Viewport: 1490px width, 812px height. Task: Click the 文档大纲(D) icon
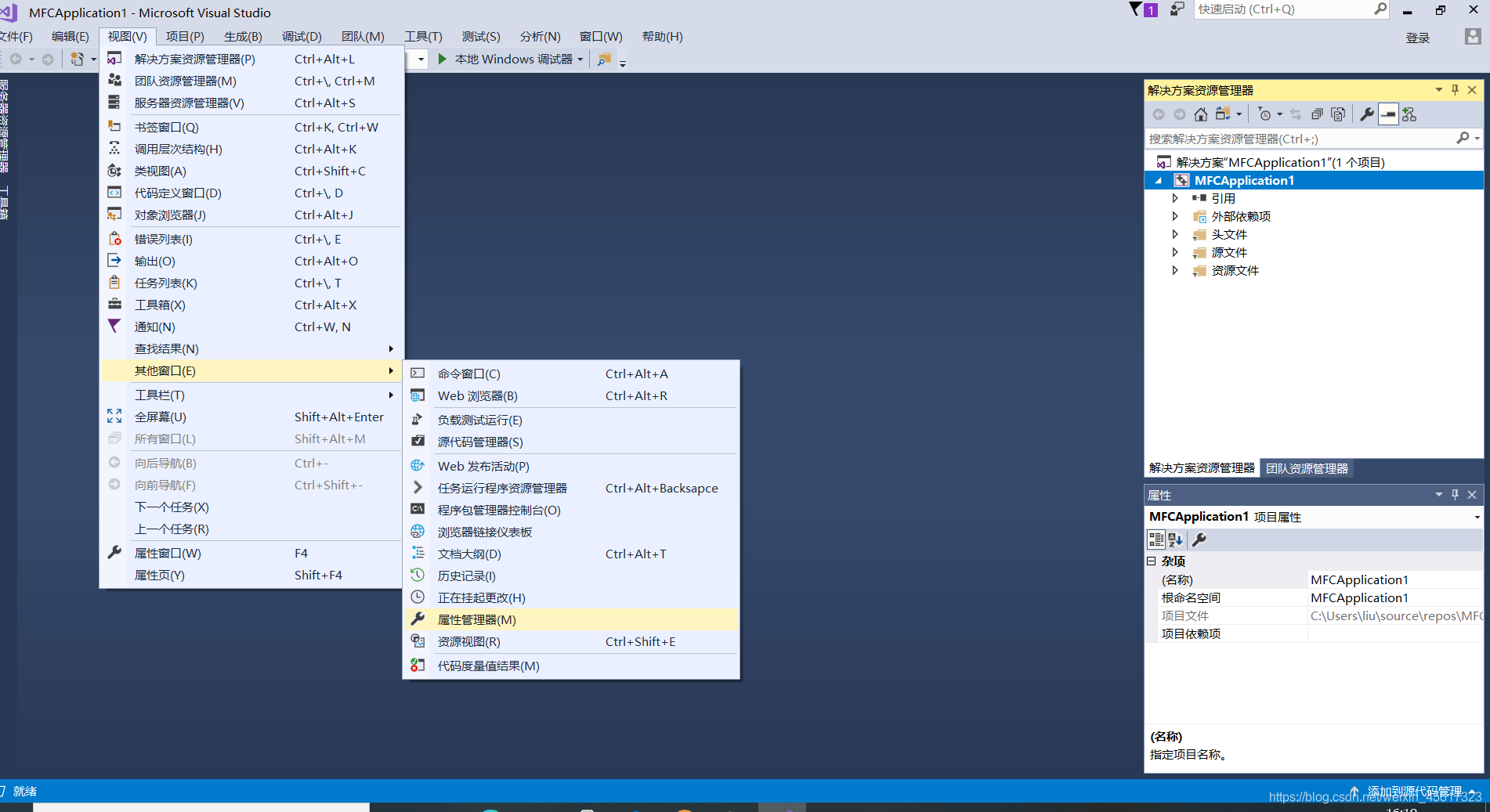pos(418,554)
